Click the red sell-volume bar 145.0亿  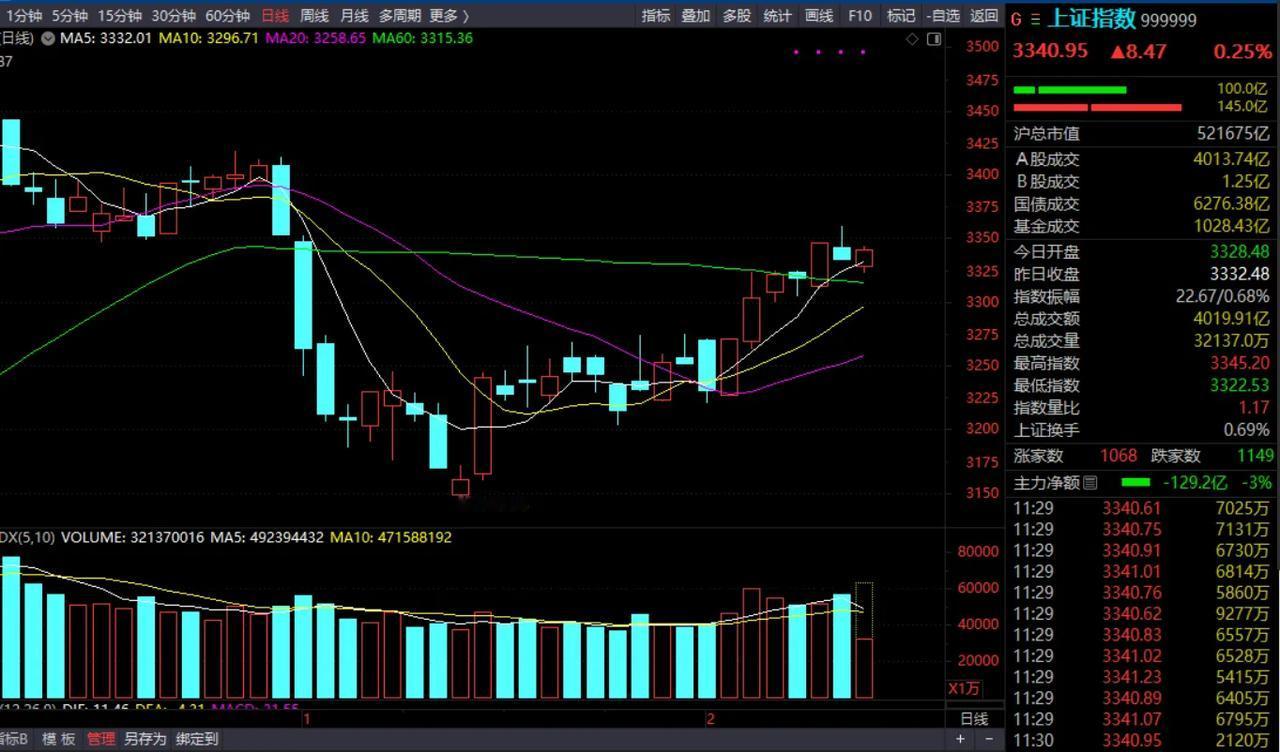(x=1097, y=107)
